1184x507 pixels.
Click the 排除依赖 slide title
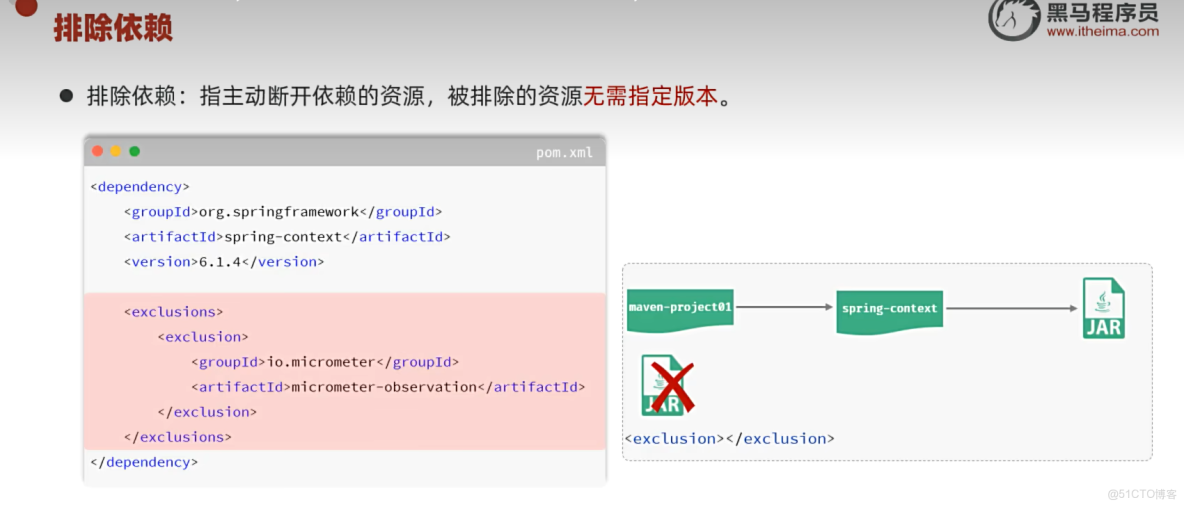pyautogui.click(x=113, y=29)
